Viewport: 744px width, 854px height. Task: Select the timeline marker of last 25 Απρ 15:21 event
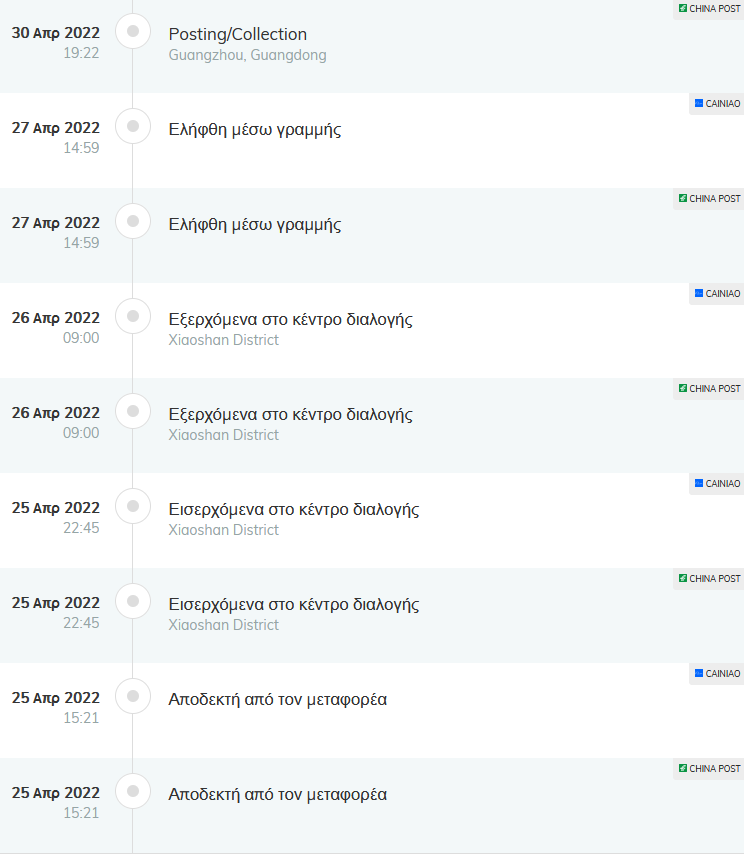click(133, 791)
